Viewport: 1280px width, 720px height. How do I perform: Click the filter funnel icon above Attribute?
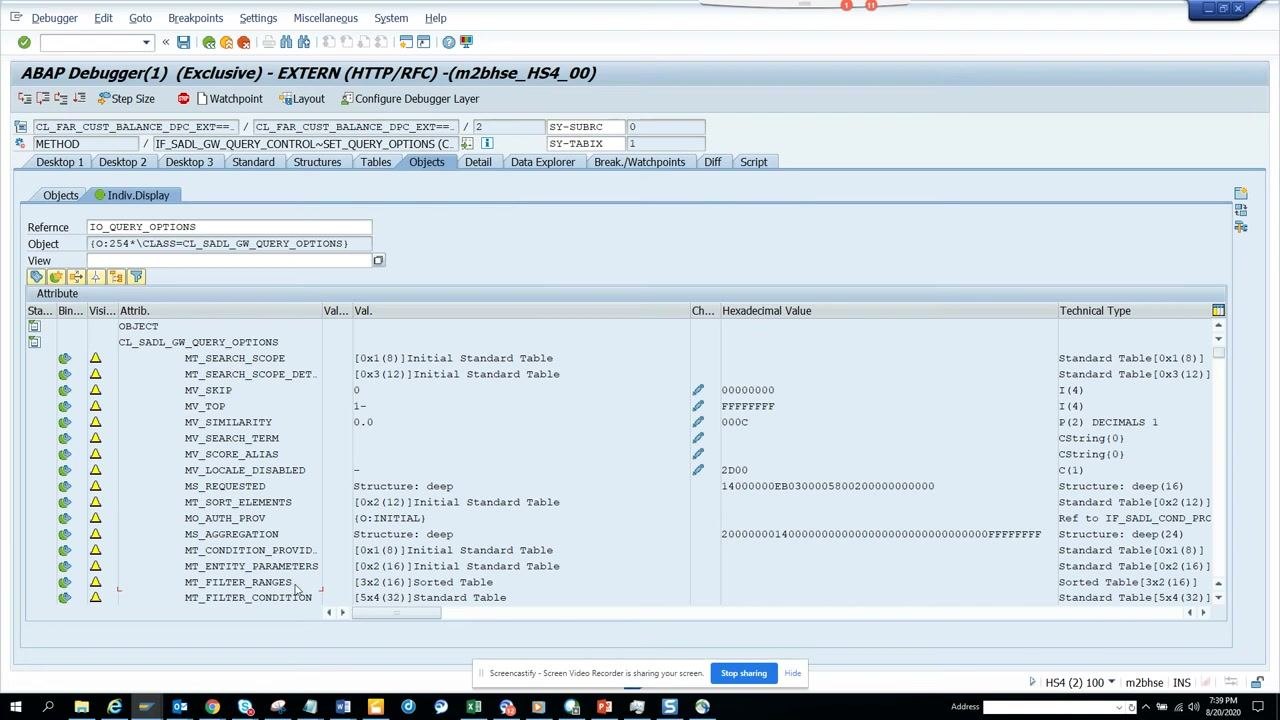pyautogui.click(x=137, y=277)
